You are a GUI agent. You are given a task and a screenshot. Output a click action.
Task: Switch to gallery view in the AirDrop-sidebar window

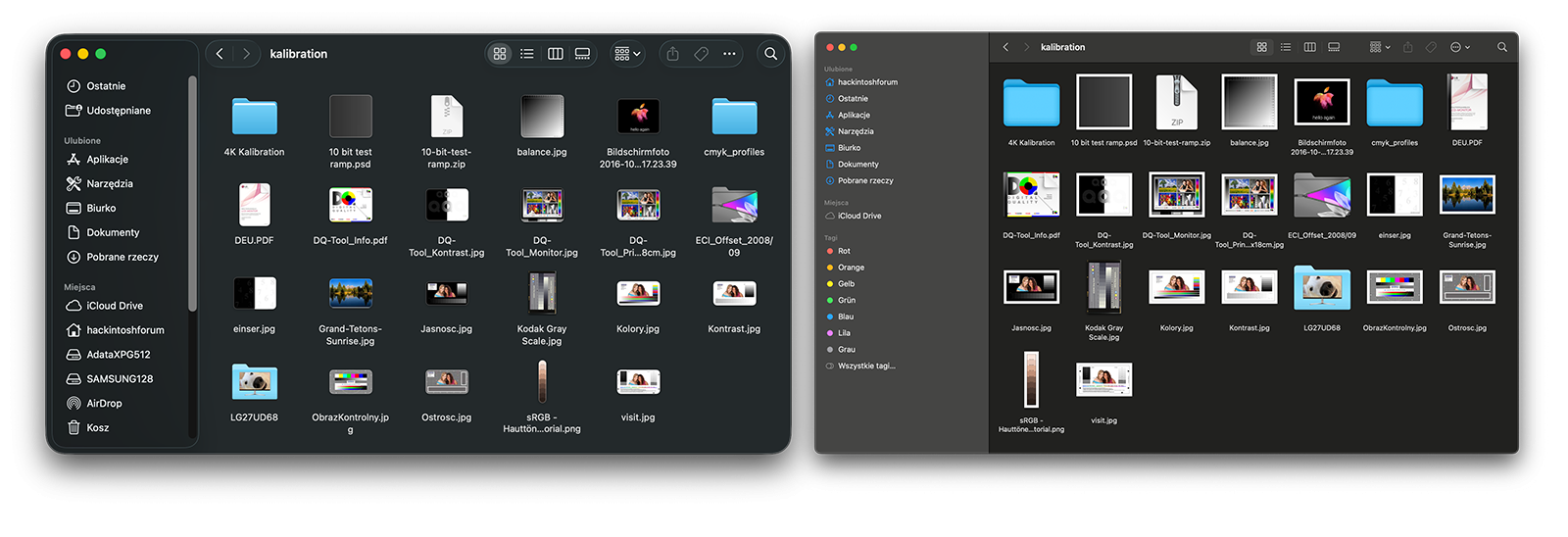coord(582,54)
